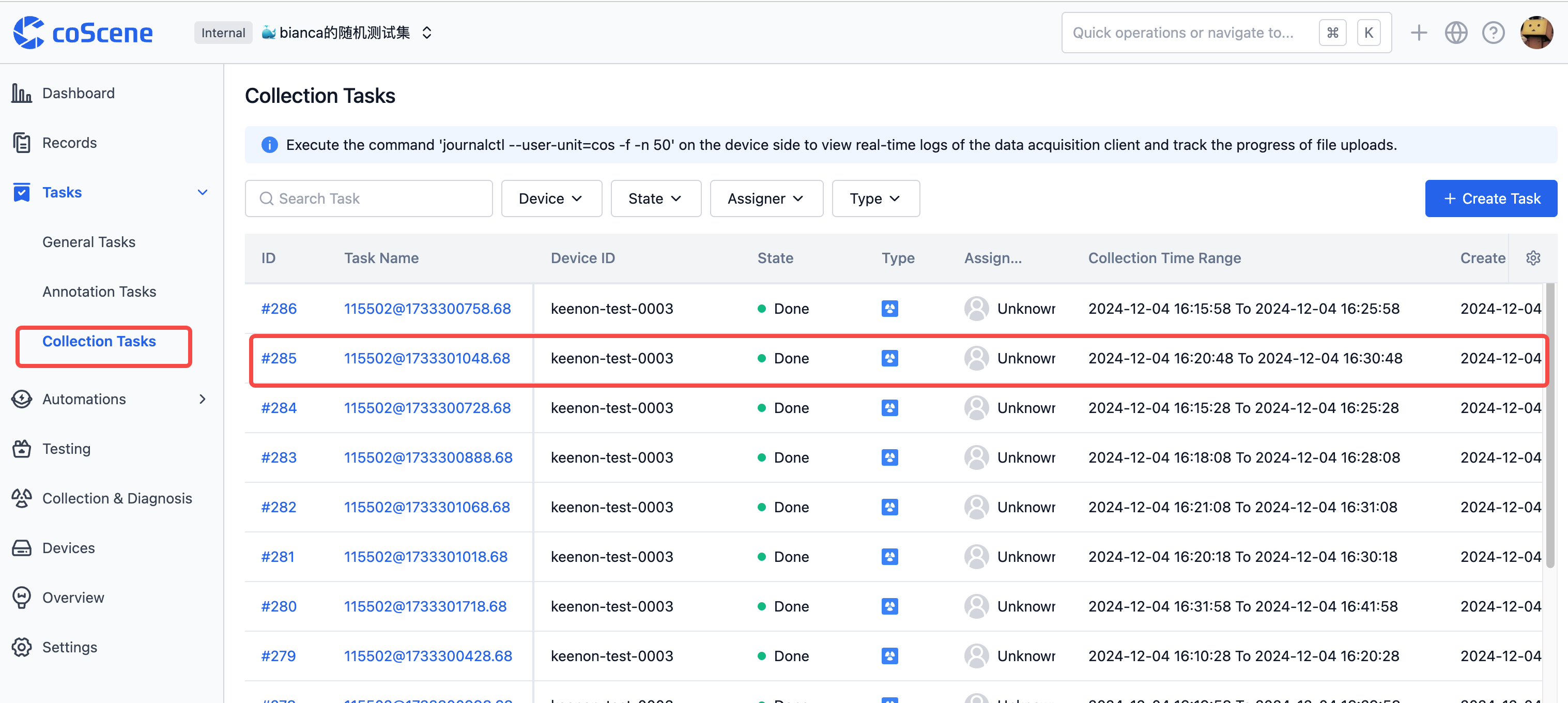Click the Overview sidebar icon
The image size is (1568, 703).
coord(22,598)
